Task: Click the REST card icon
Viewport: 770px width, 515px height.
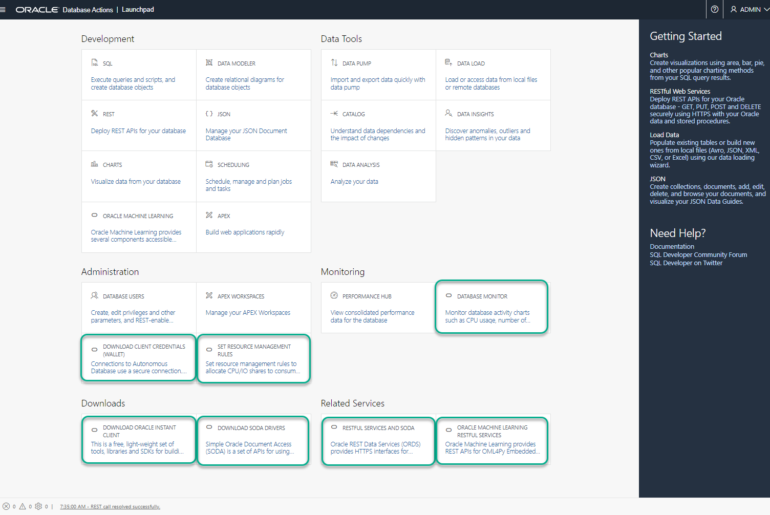Action: point(94,113)
